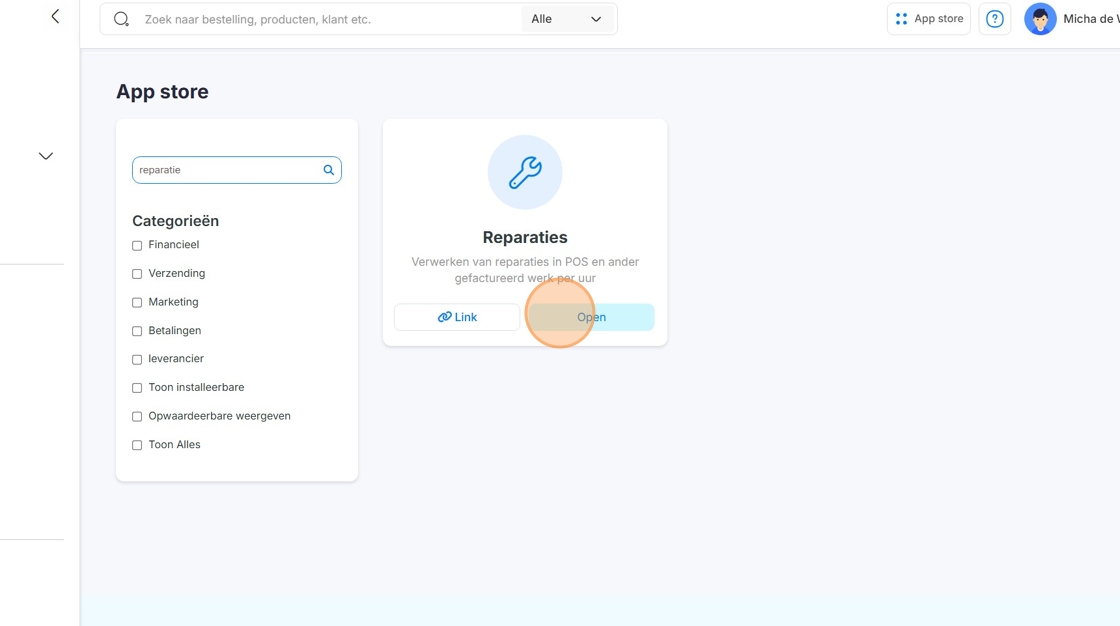Click search icon in the reparatie field
This screenshot has height=626, width=1120.
coord(329,170)
